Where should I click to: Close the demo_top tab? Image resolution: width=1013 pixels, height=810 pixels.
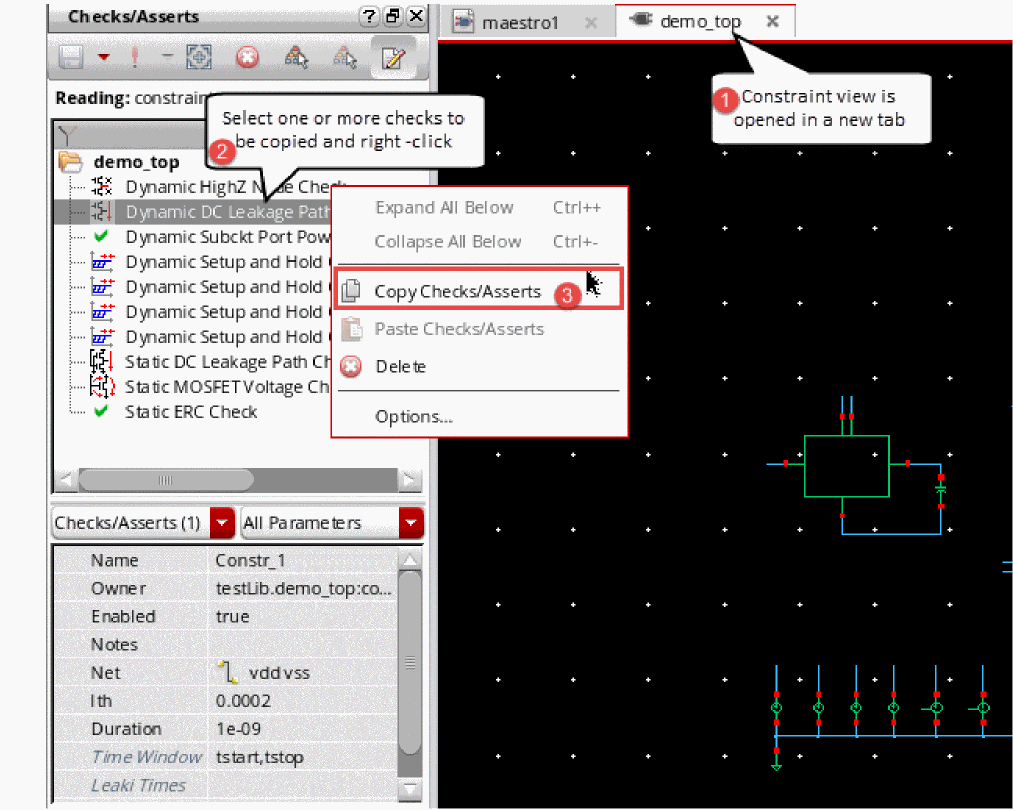click(x=772, y=21)
